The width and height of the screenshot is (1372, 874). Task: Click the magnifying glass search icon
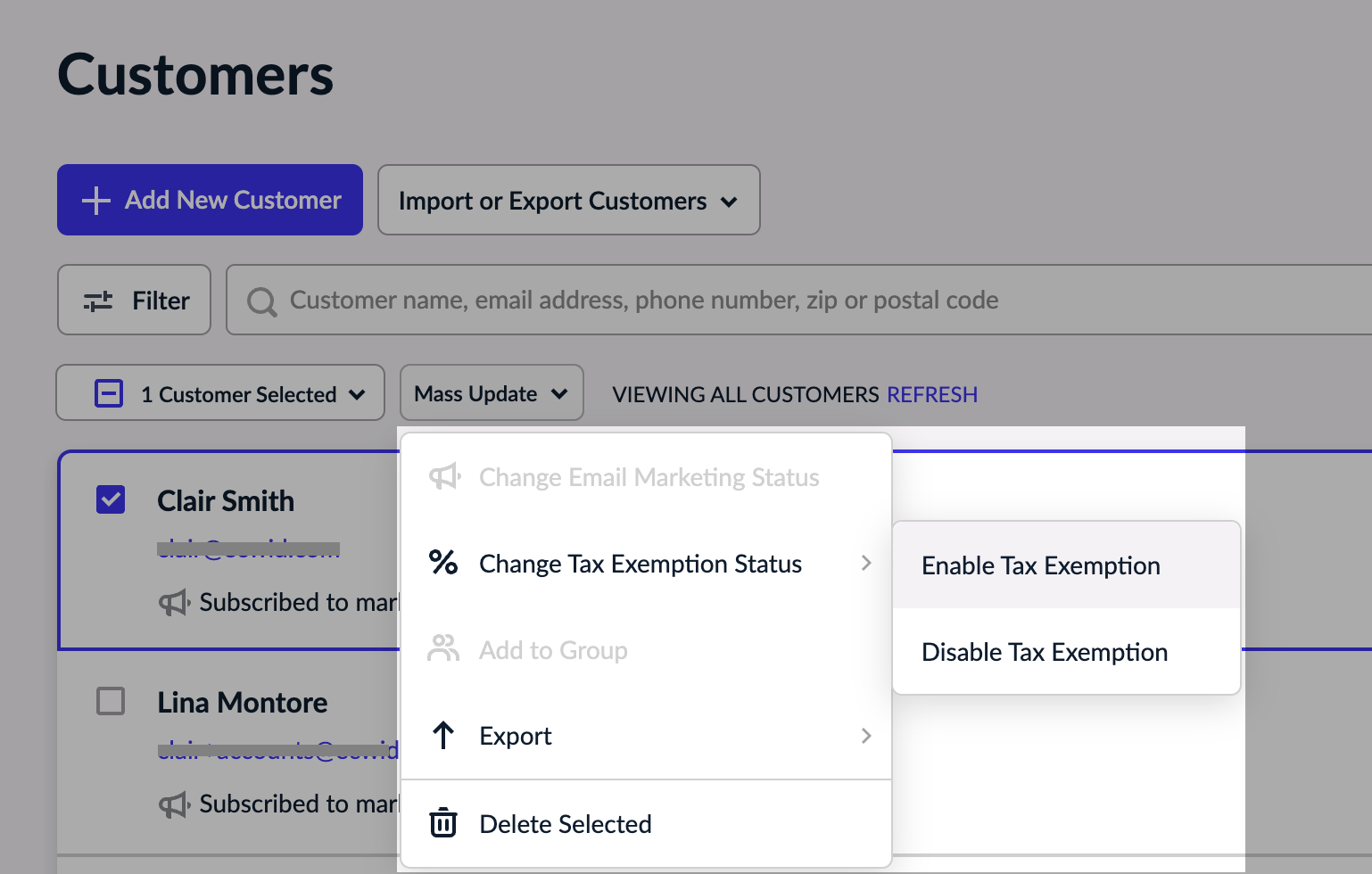tap(261, 301)
